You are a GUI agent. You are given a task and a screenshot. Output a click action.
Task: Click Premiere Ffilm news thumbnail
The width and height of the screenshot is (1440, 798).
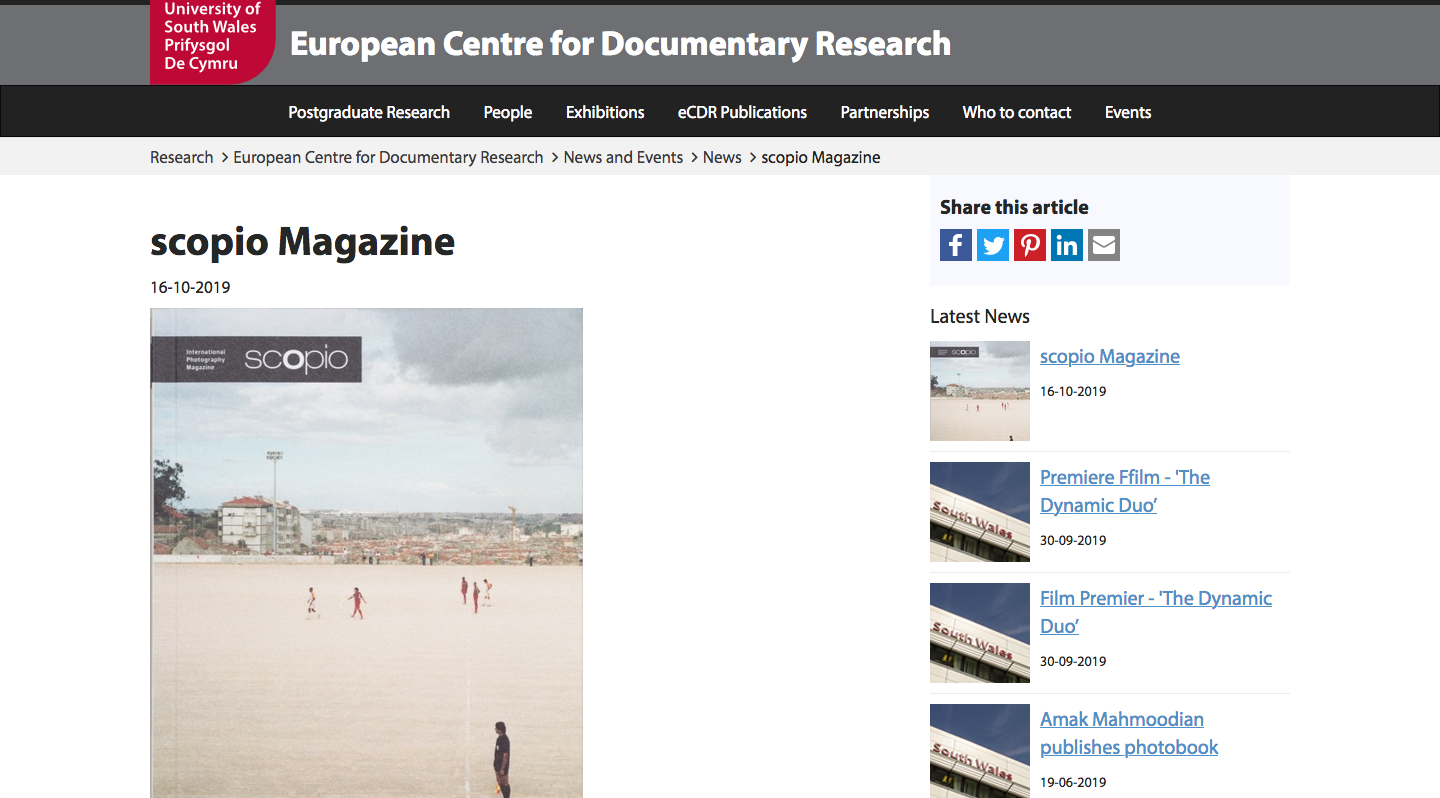980,512
